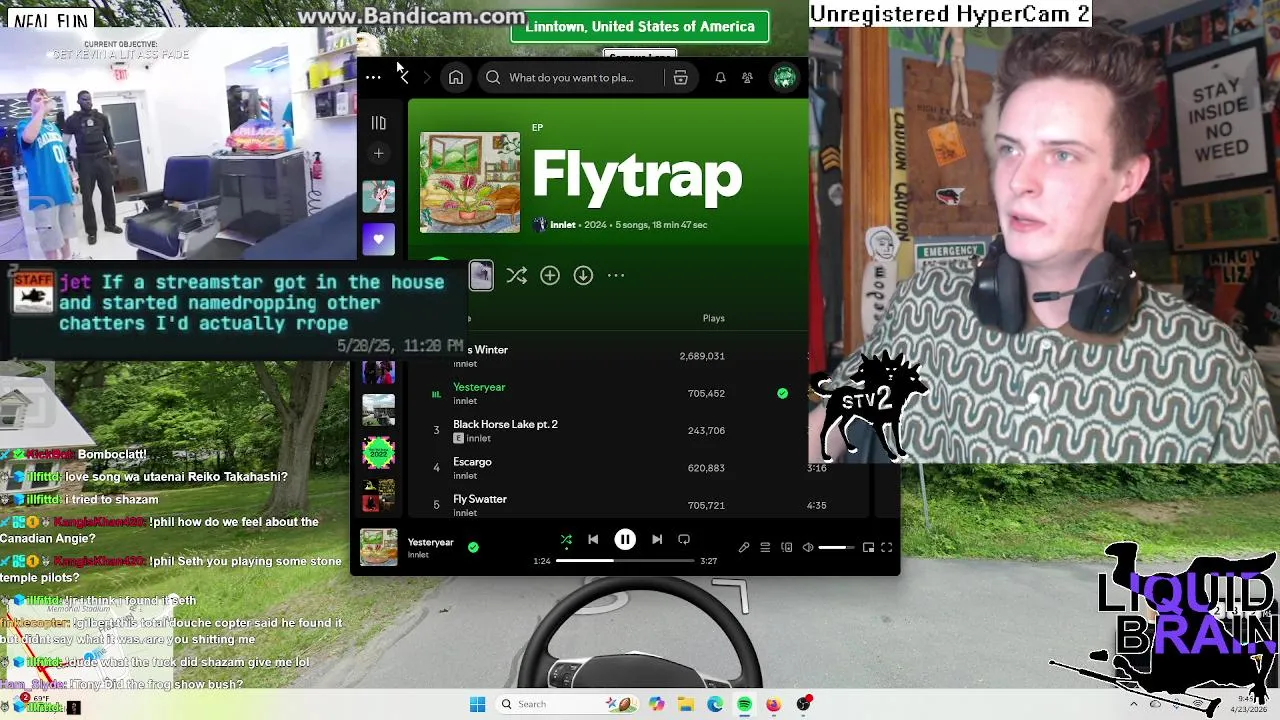The height and width of the screenshot is (720, 1280).
Task: Open the Flytrap album cover art
Action: (x=470, y=182)
